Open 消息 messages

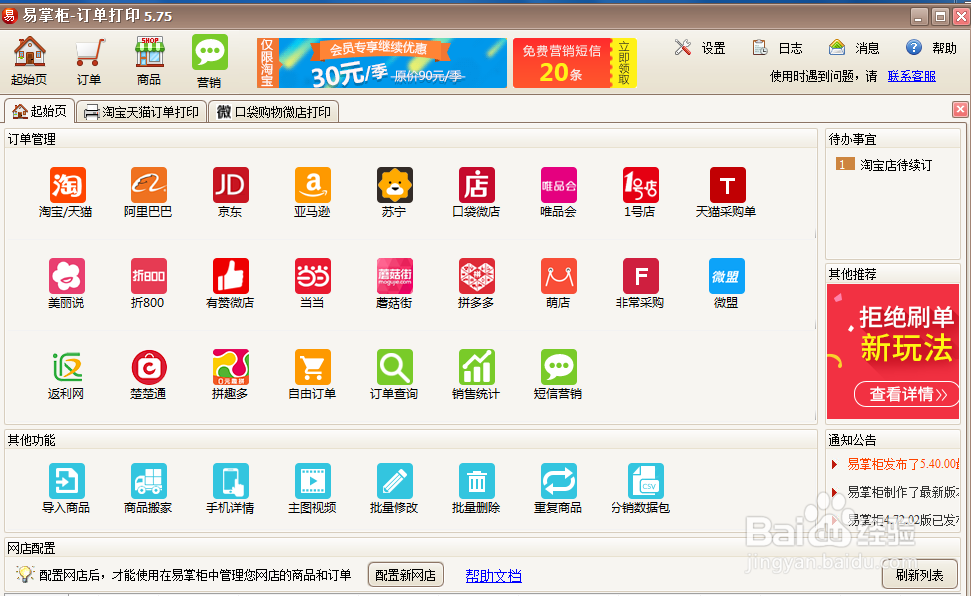(854, 48)
